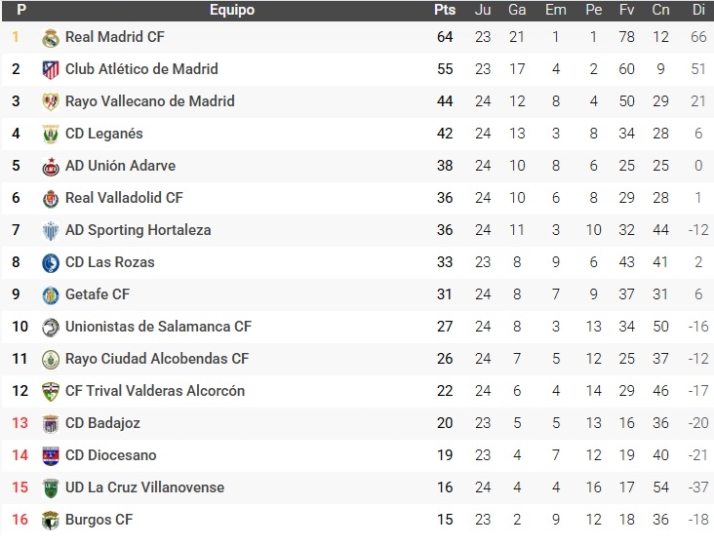This screenshot has height=546, width=714.
Task: Click the CD Badajoz crest icon
Action: coord(51,424)
